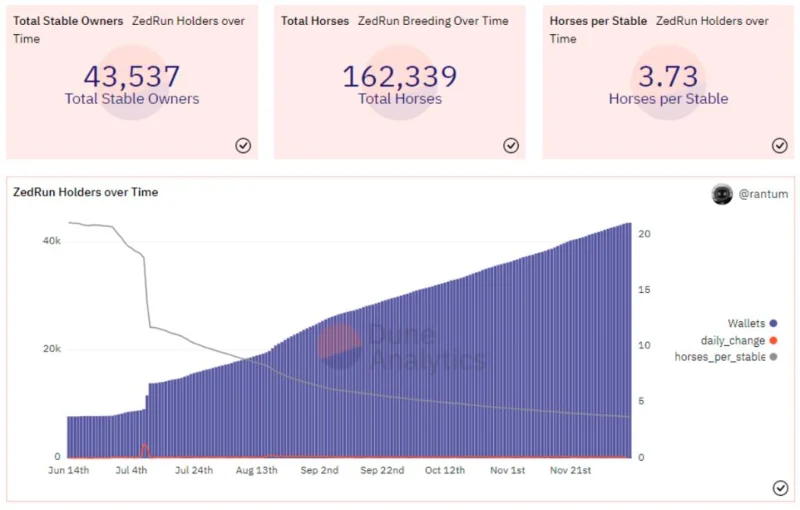Click the red daily_change legend dot

[773, 340]
